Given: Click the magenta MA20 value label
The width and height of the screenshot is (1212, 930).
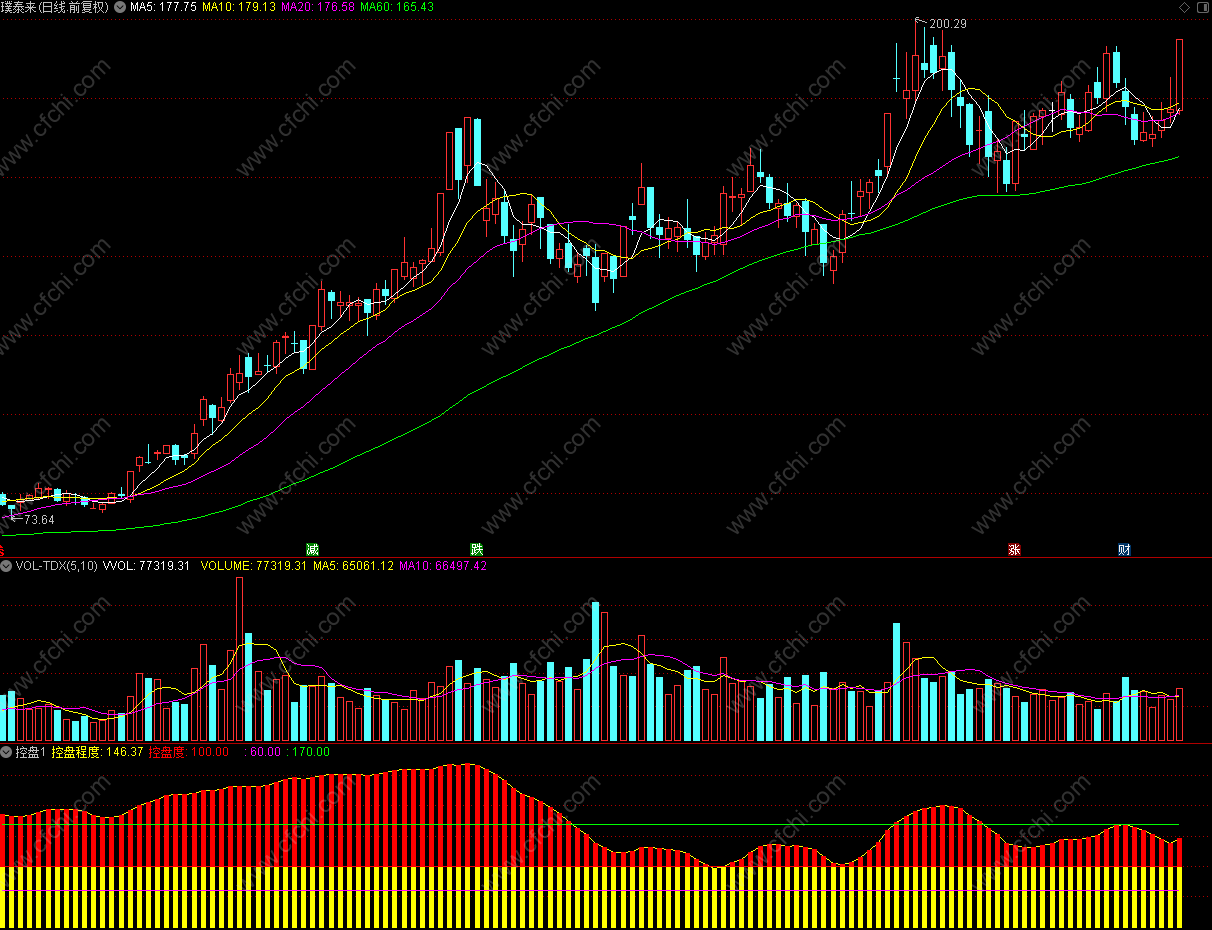Looking at the screenshot, I should coord(318,7).
